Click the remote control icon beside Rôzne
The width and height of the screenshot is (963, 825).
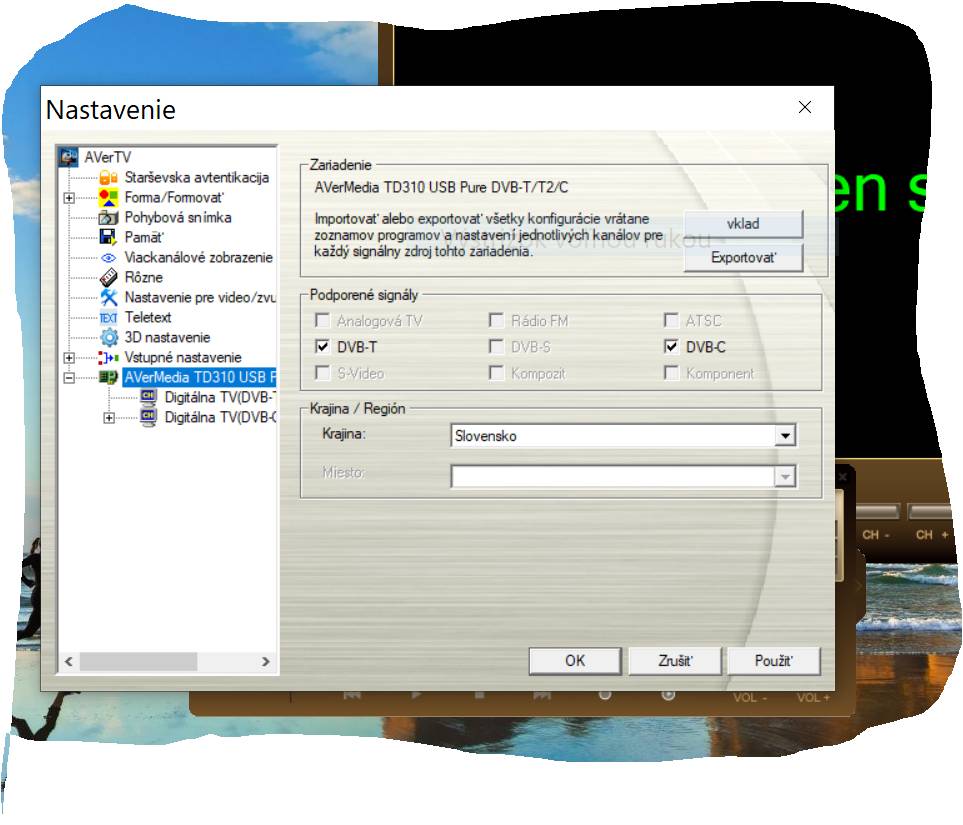[109, 278]
